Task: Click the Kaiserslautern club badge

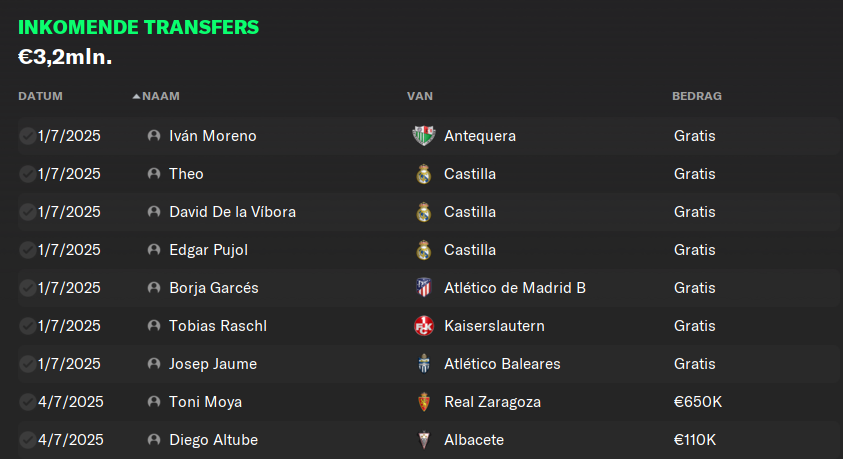Action: click(x=424, y=326)
